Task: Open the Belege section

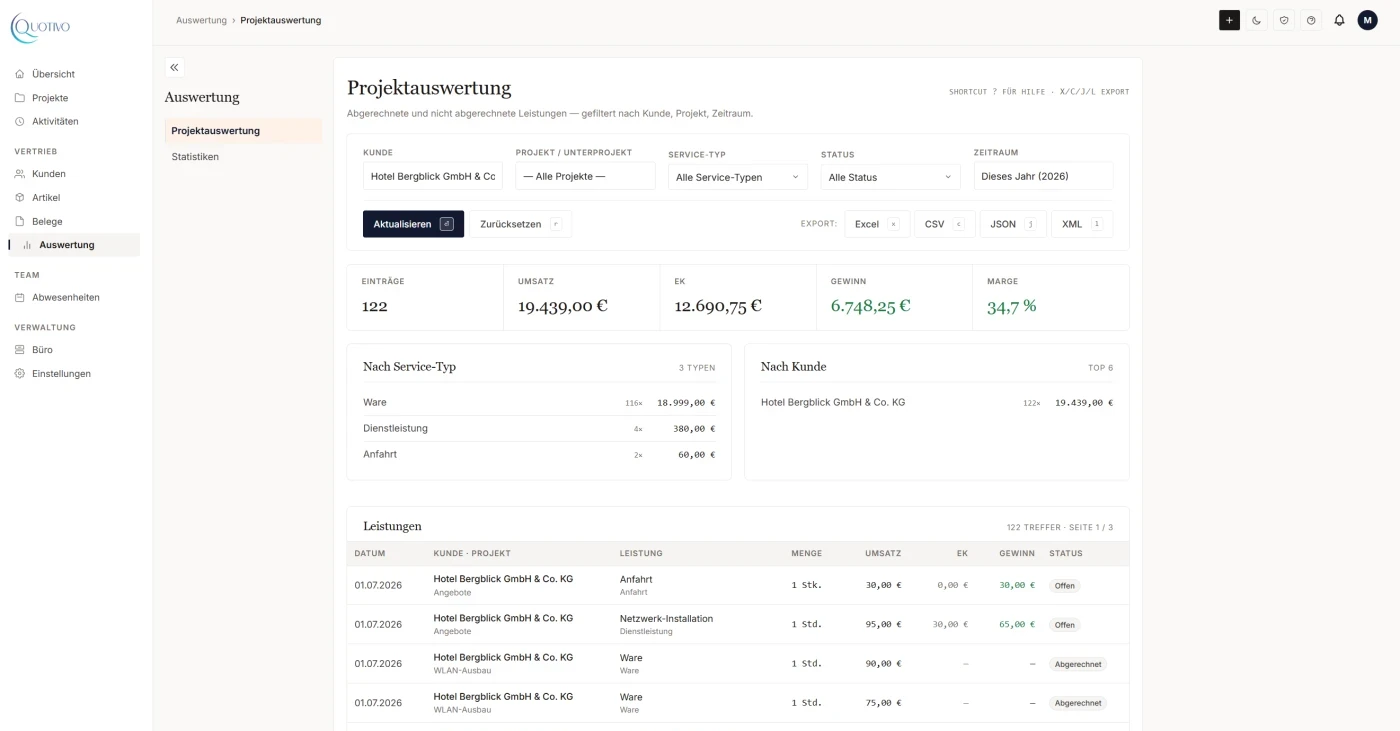Action: [74, 221]
